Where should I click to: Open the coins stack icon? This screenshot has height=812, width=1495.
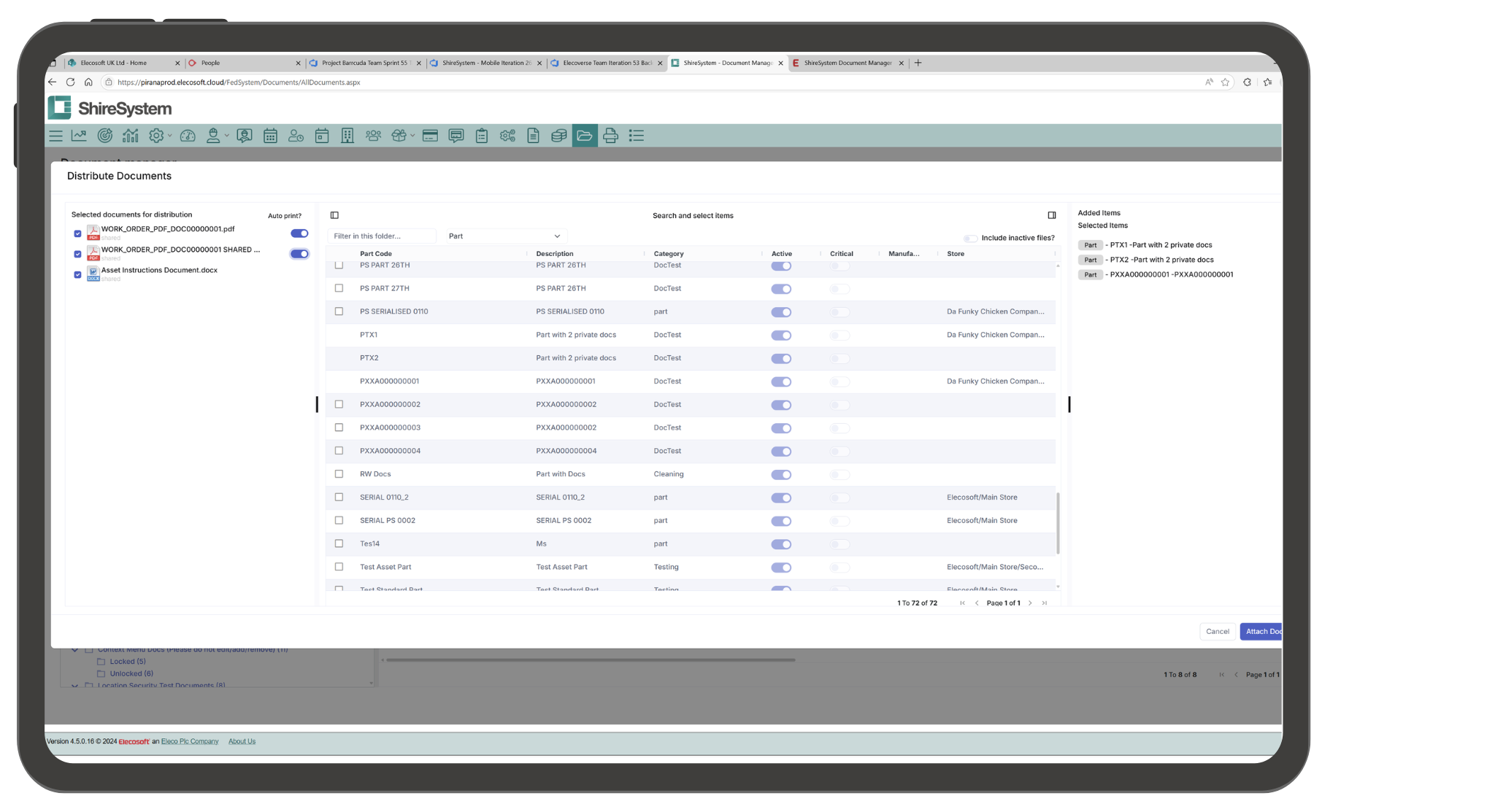coord(558,136)
